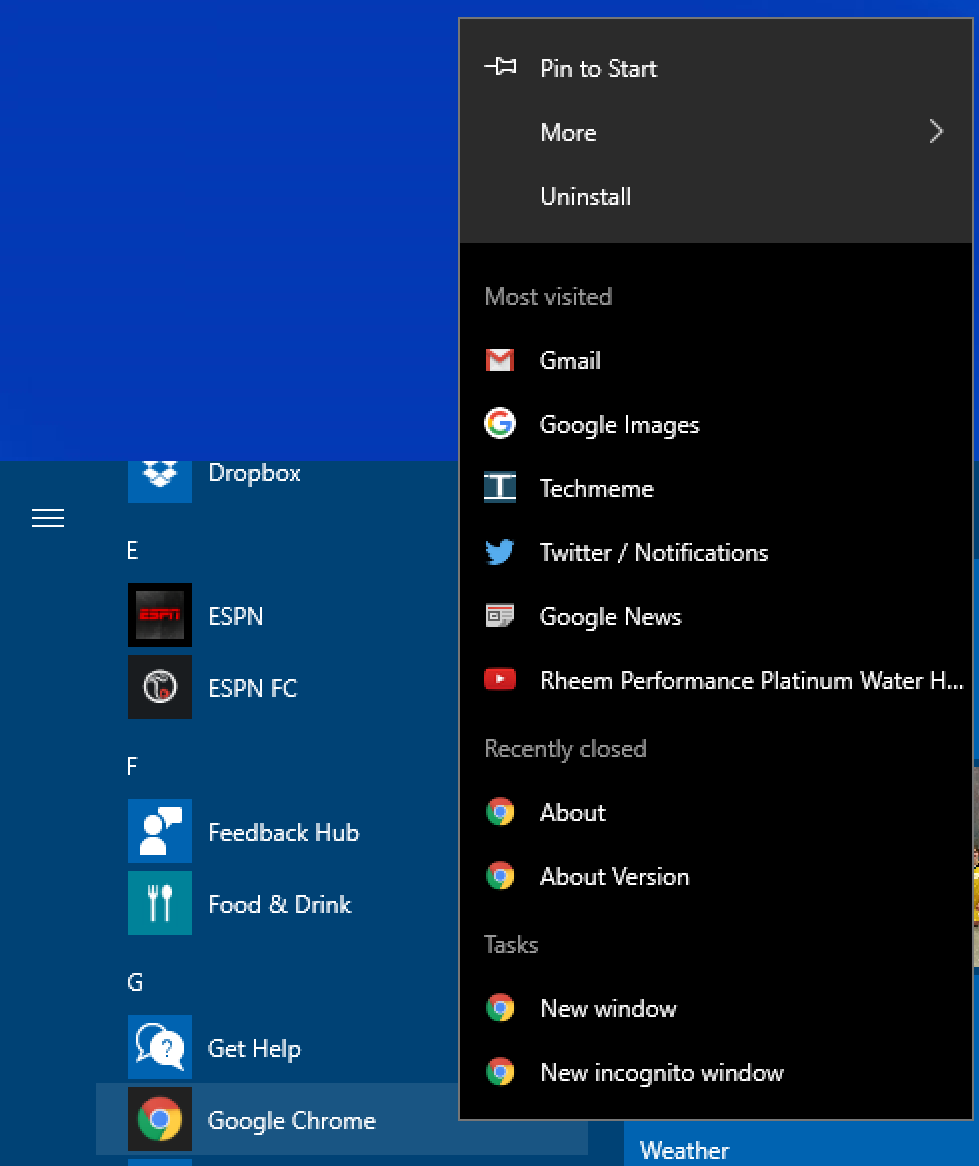This screenshot has height=1166, width=979.
Task: Expand the More submenu chevron arrow
Action: coord(936,132)
